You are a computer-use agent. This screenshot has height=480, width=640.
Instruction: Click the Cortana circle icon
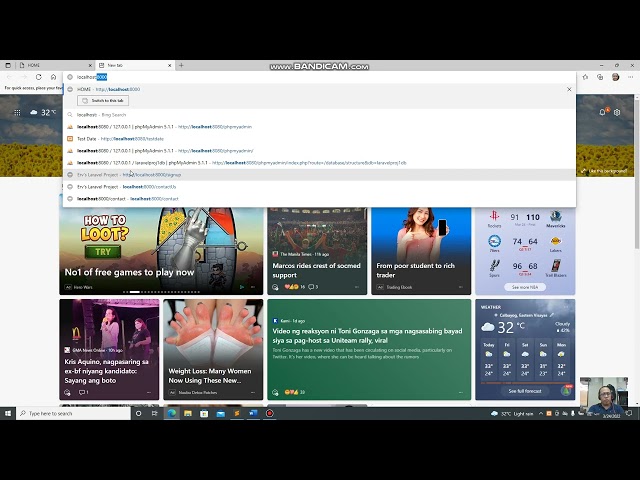tap(138, 413)
